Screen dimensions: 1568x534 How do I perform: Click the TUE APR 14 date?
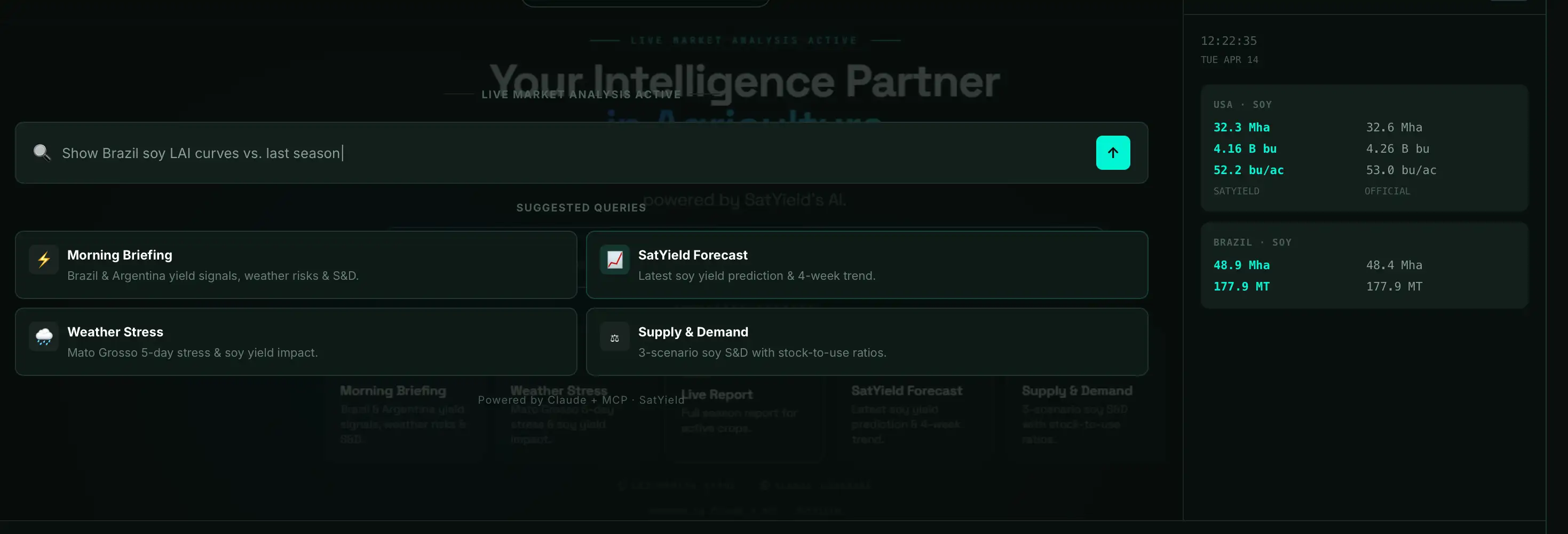[1229, 60]
